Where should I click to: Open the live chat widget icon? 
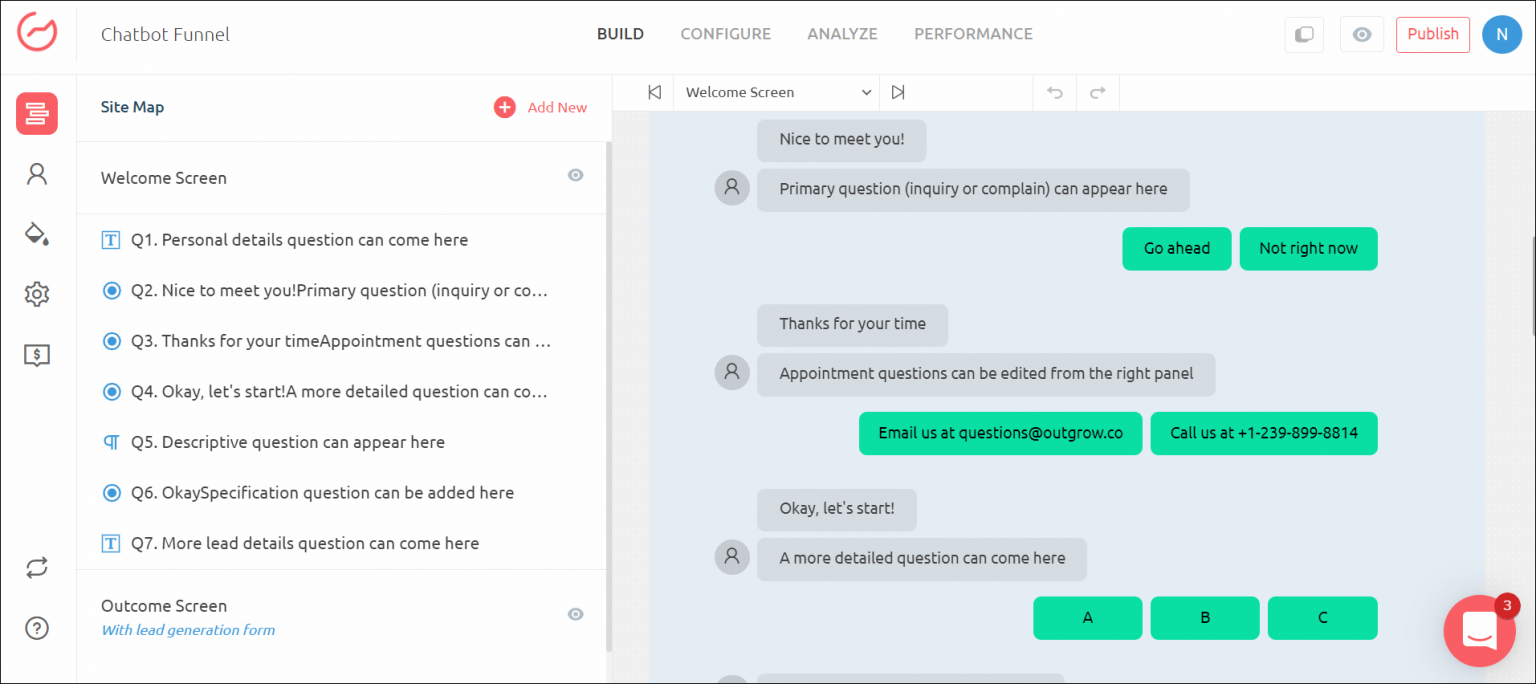pos(1479,630)
